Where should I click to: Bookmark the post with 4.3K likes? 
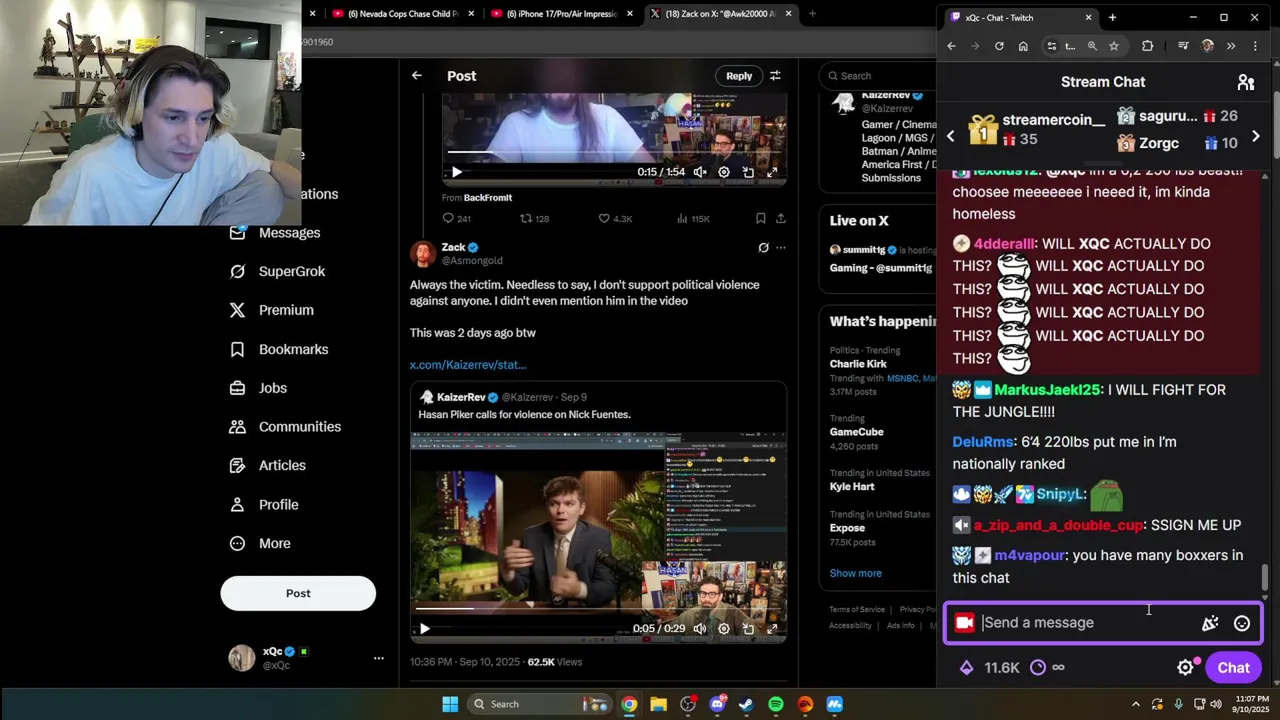click(x=761, y=218)
